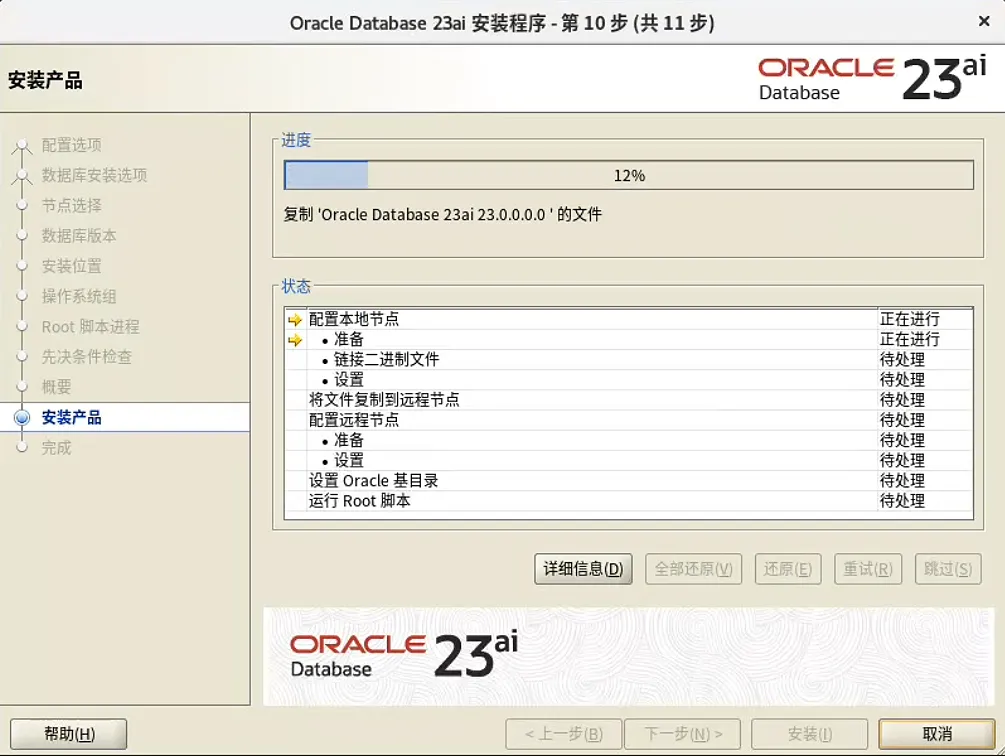Screen dimensions: 1005x756
Task: Click the 12% progress bar
Action: coord(628,172)
